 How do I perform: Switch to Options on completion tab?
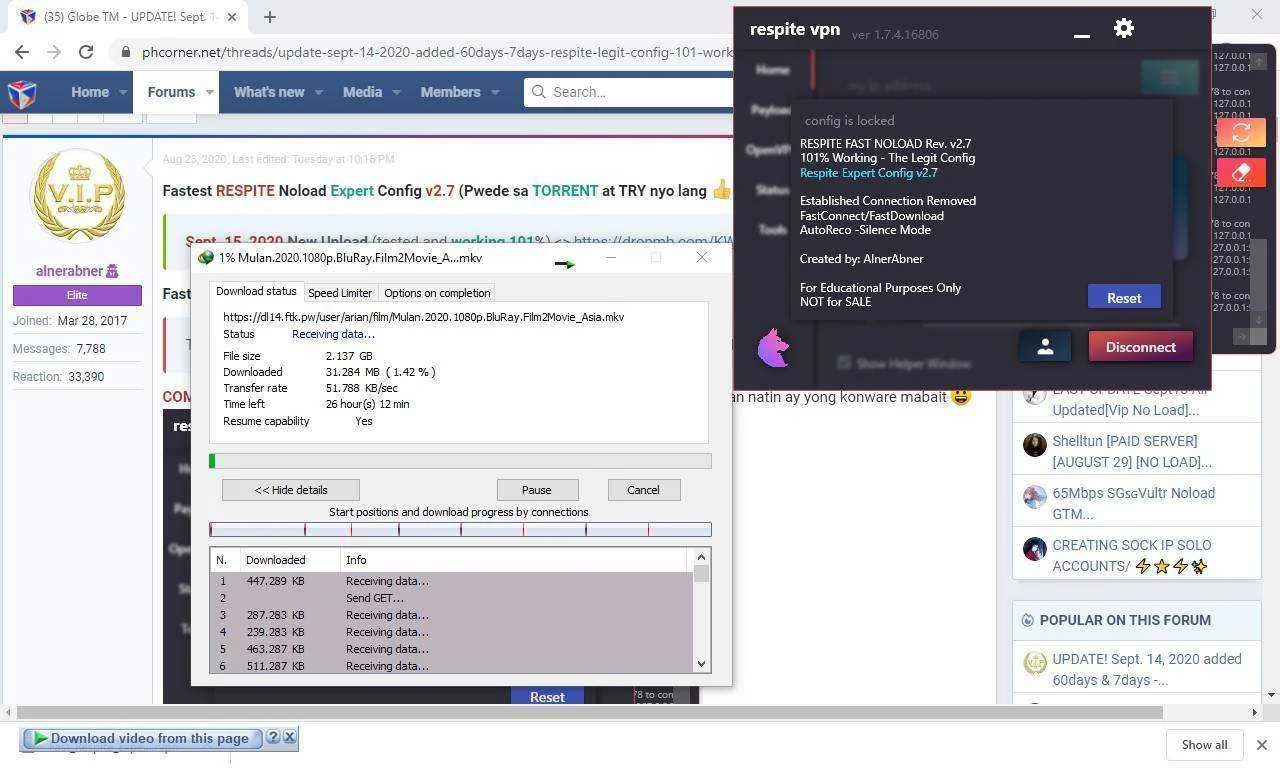tap(437, 293)
